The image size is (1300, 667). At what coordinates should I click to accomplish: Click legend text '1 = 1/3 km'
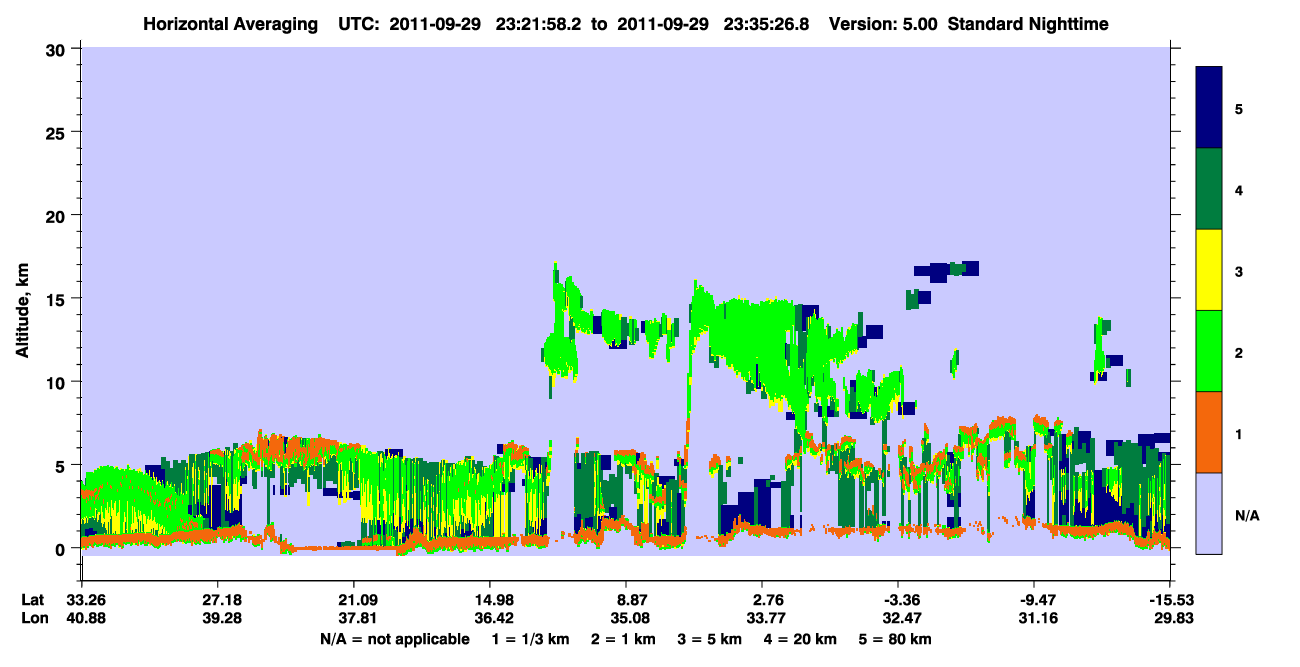[530, 639]
